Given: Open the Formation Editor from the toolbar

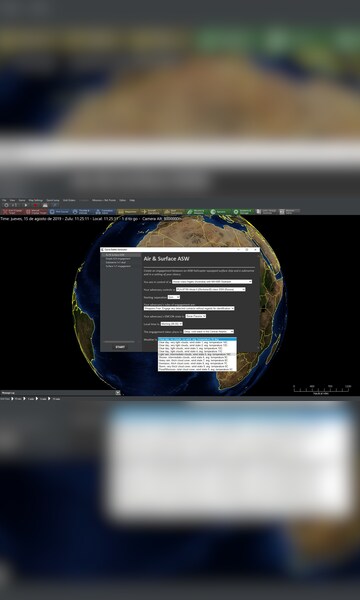Looking at the screenshot, I should 105,212.
